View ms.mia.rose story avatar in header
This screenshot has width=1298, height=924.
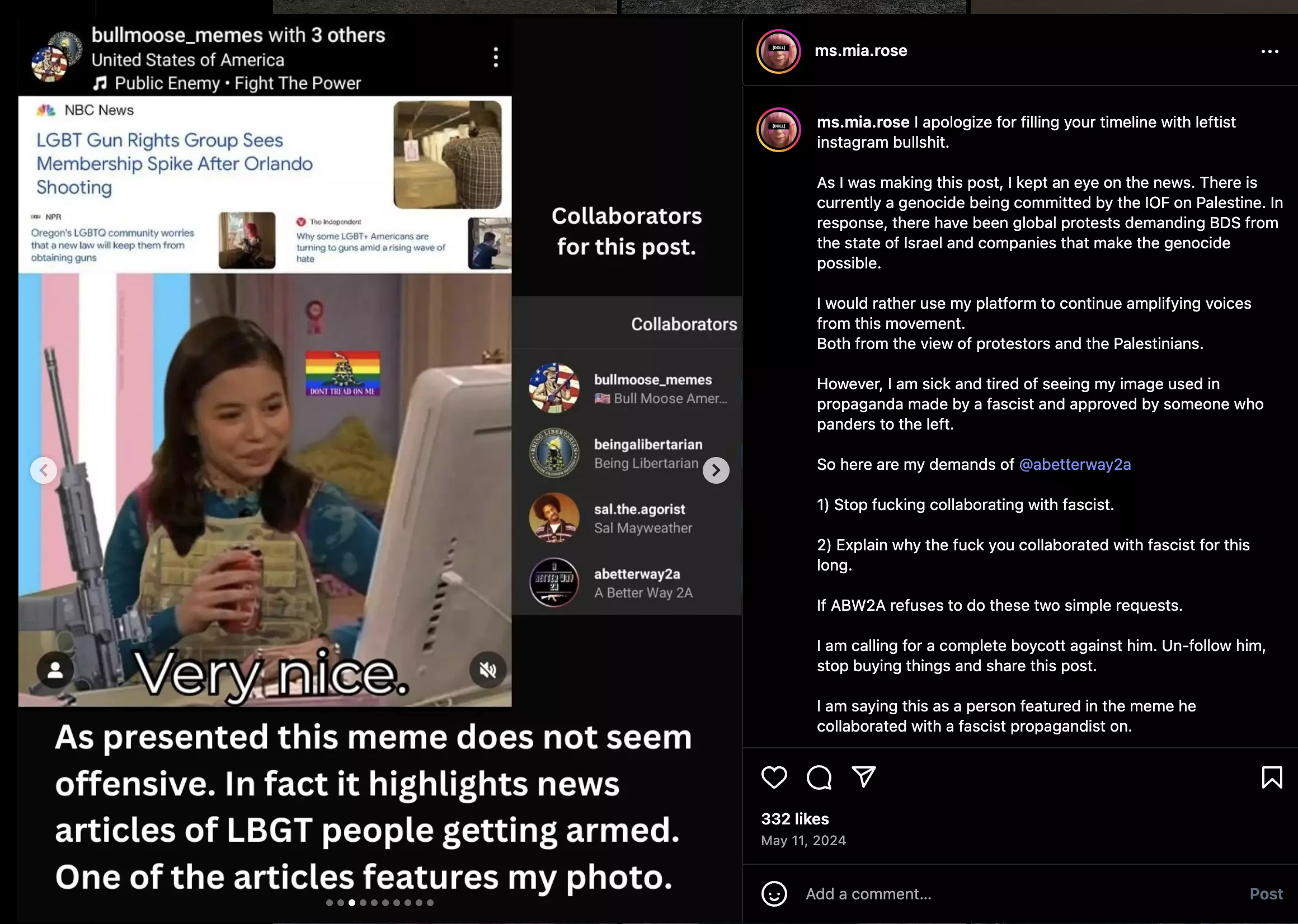778,51
